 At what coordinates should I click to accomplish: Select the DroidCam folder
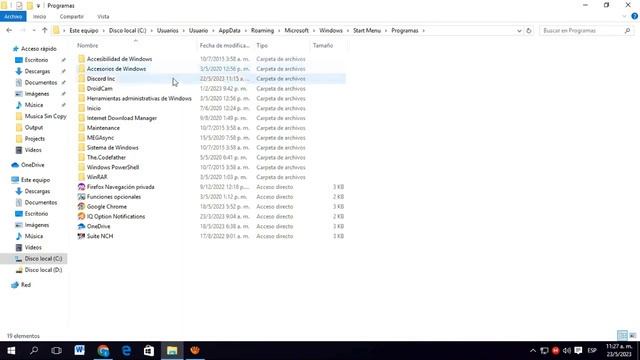(100, 89)
